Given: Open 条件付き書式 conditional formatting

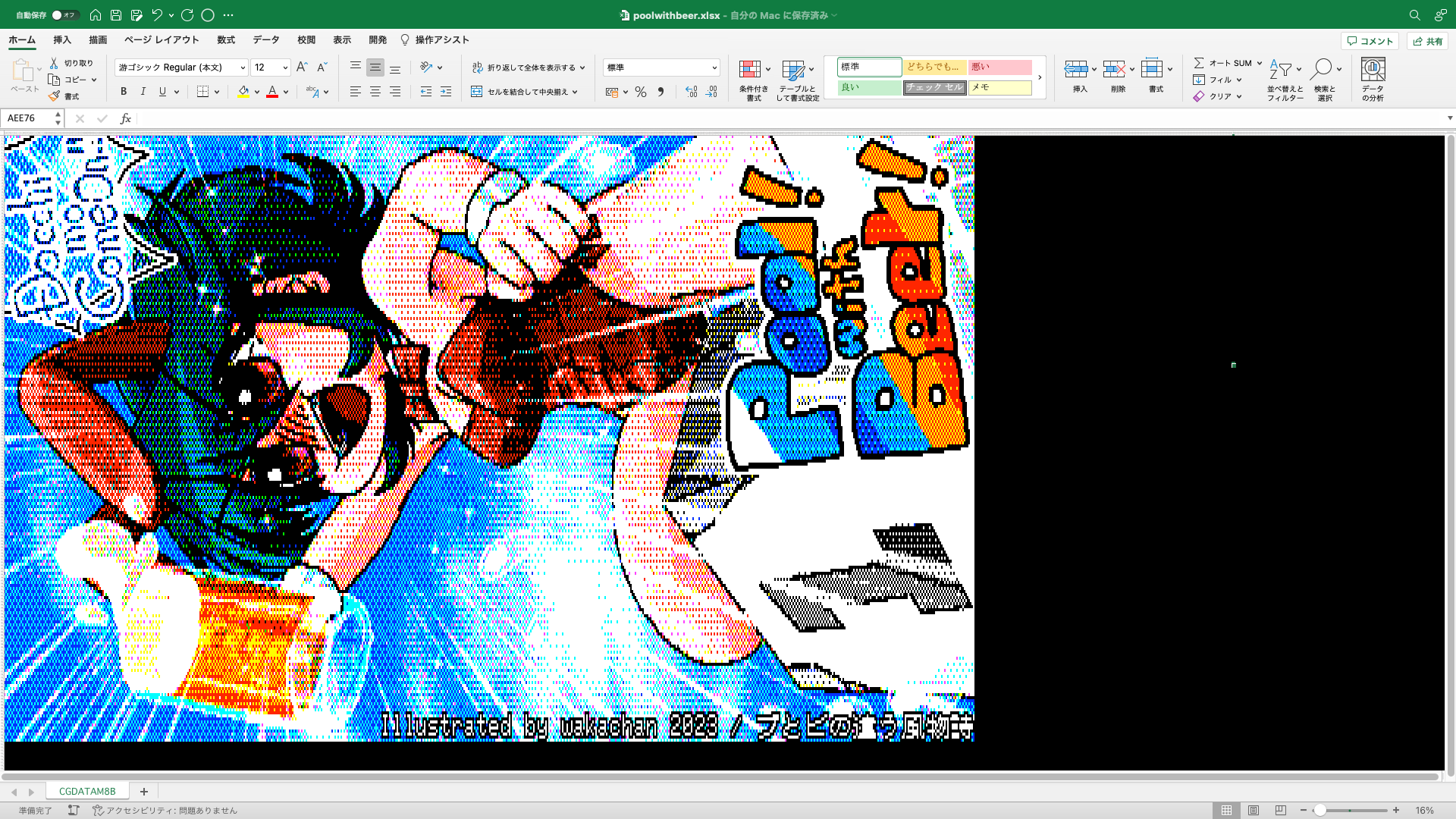Looking at the screenshot, I should pos(754,80).
